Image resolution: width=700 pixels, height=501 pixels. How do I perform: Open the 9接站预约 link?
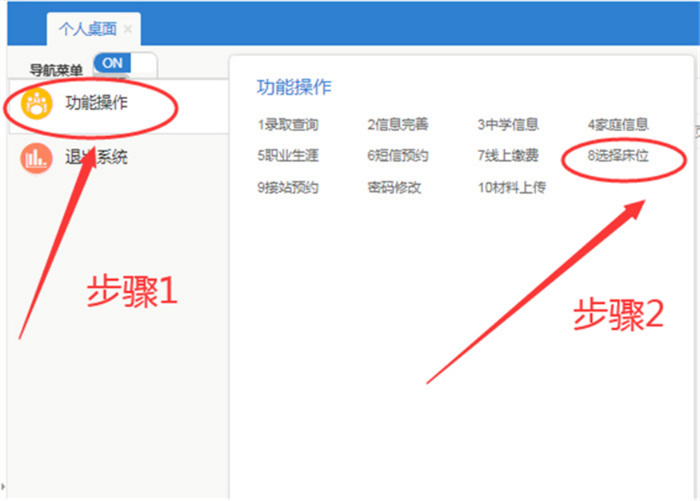(287, 187)
